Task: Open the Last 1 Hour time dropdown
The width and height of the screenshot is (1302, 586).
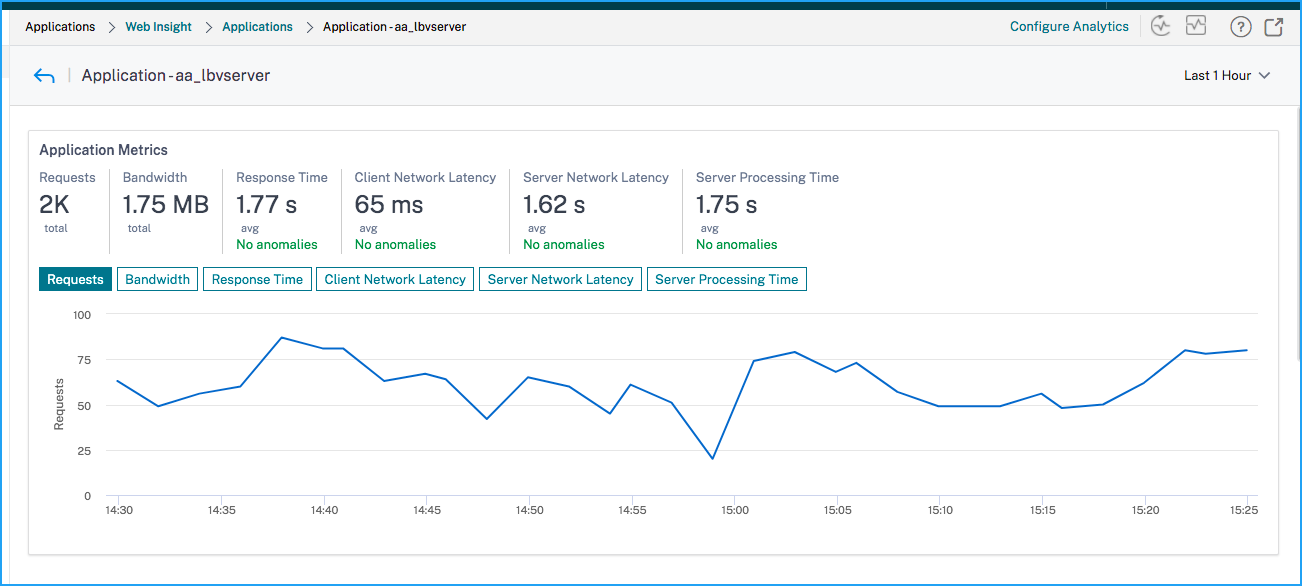Action: coord(1227,75)
